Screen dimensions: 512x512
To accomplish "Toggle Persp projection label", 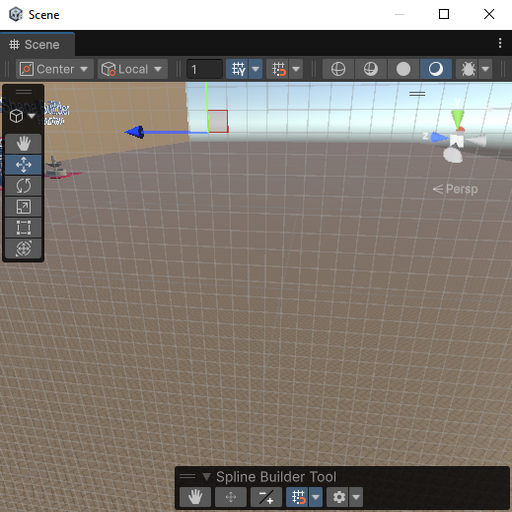I will point(455,189).
